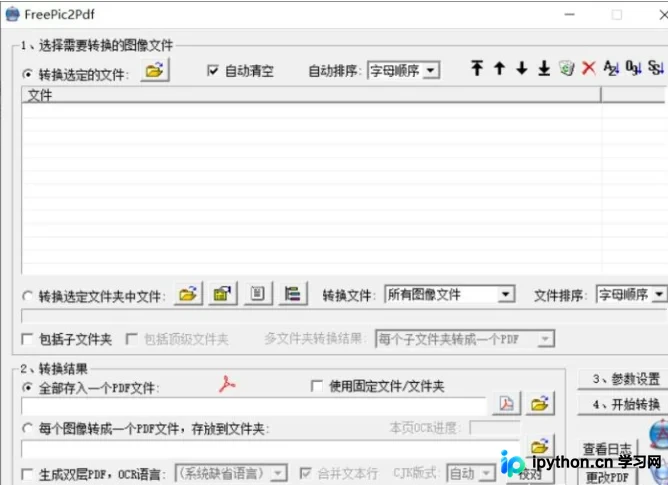668x485 pixels.
Task: Open 3、参数设置
Action: coord(625,378)
